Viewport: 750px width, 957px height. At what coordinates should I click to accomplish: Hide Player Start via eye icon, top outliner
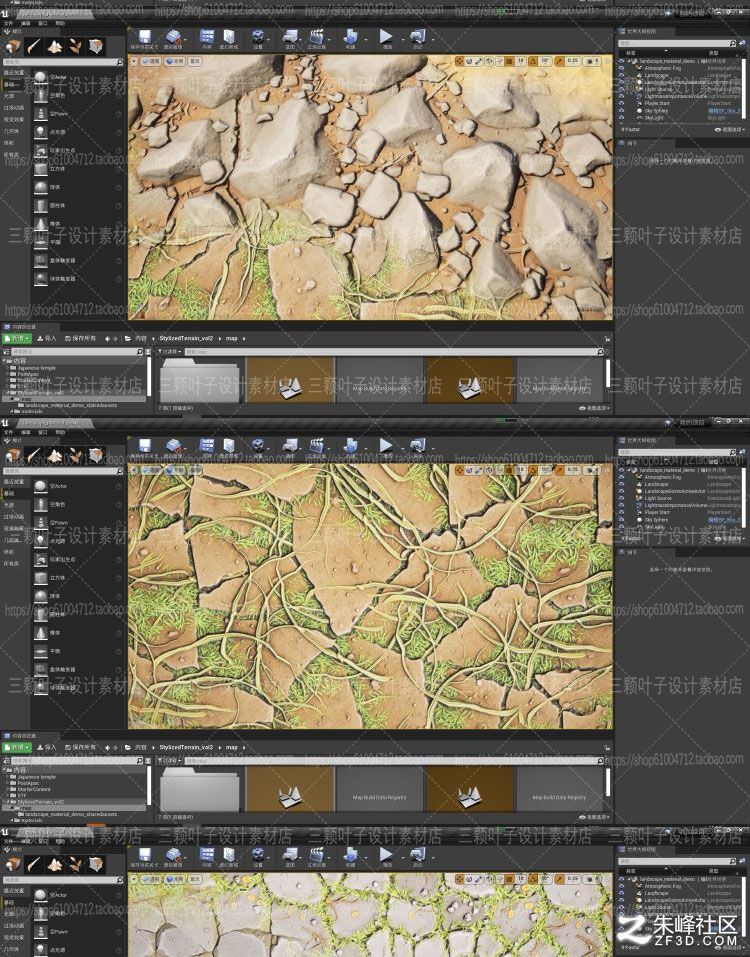coord(622,103)
